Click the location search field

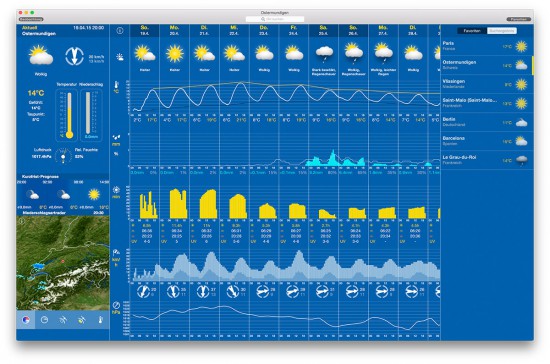point(275,19)
